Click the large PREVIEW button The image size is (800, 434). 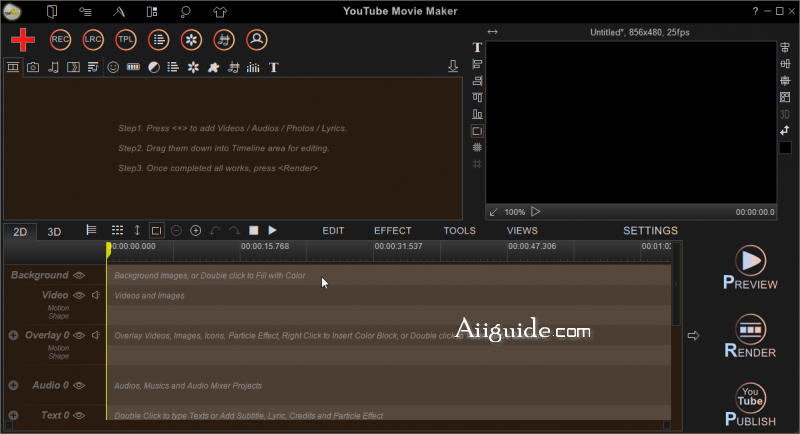(x=751, y=268)
